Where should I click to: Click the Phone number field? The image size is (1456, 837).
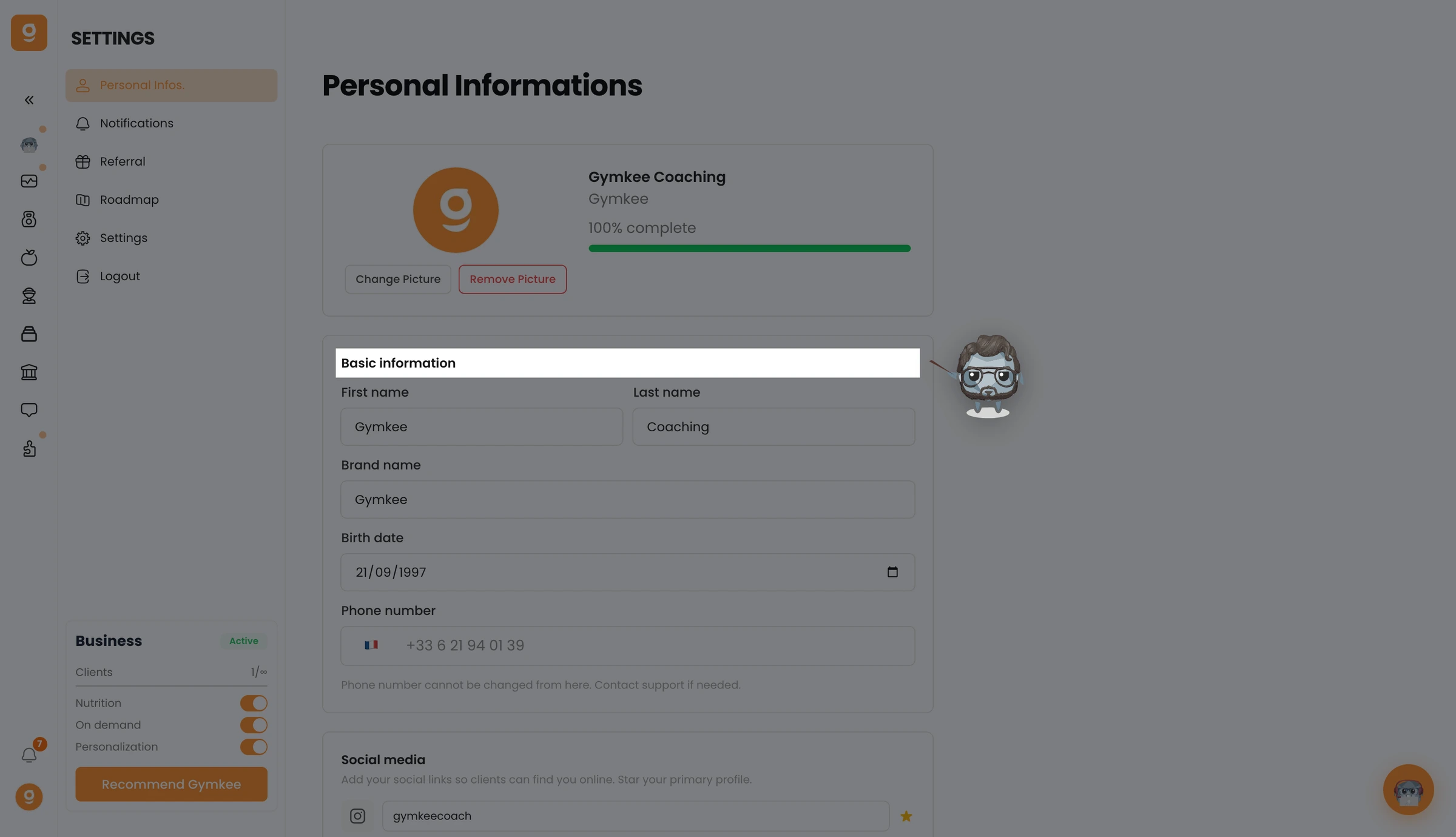628,646
